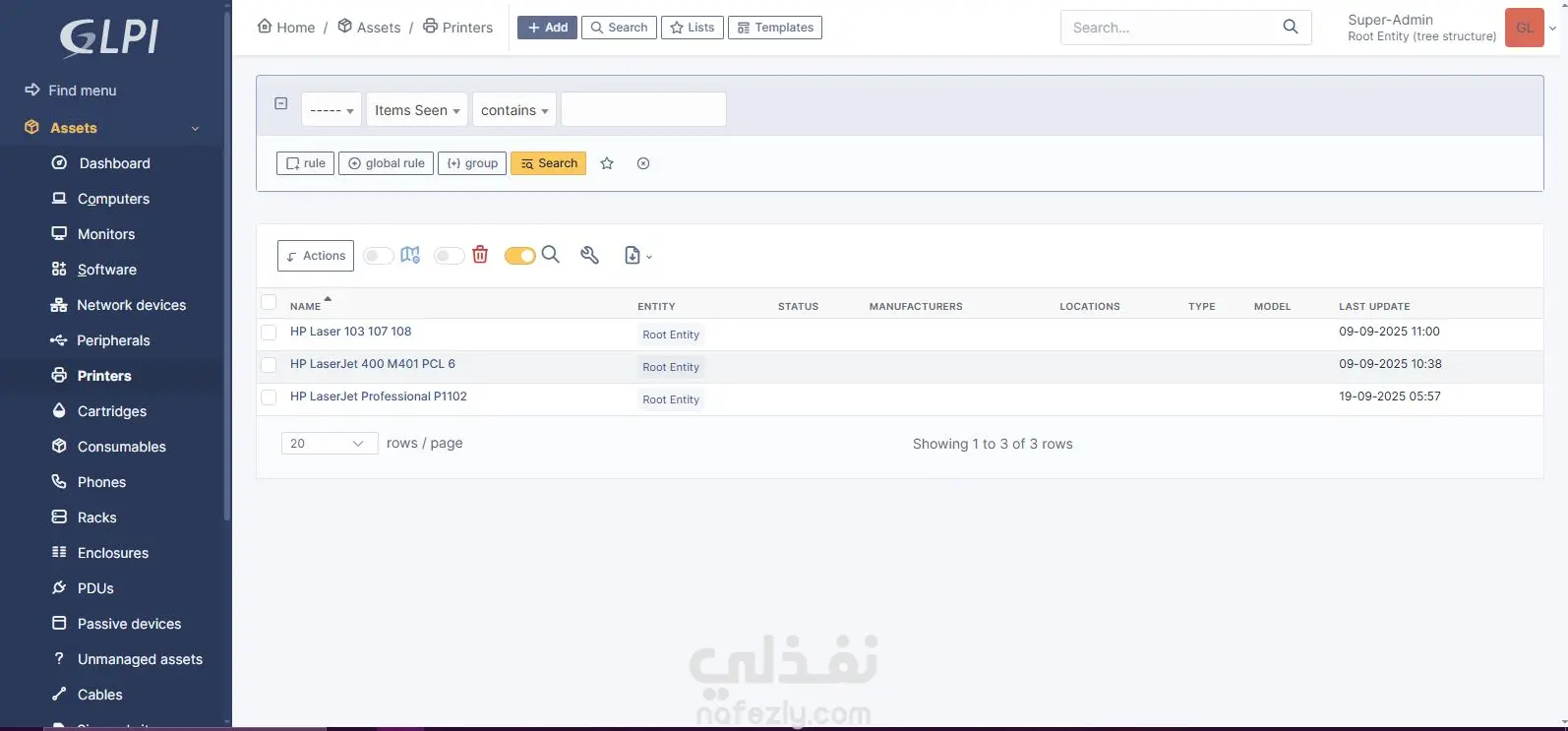Run the query with the yellow Search button
The image size is (1568, 731).
click(548, 163)
